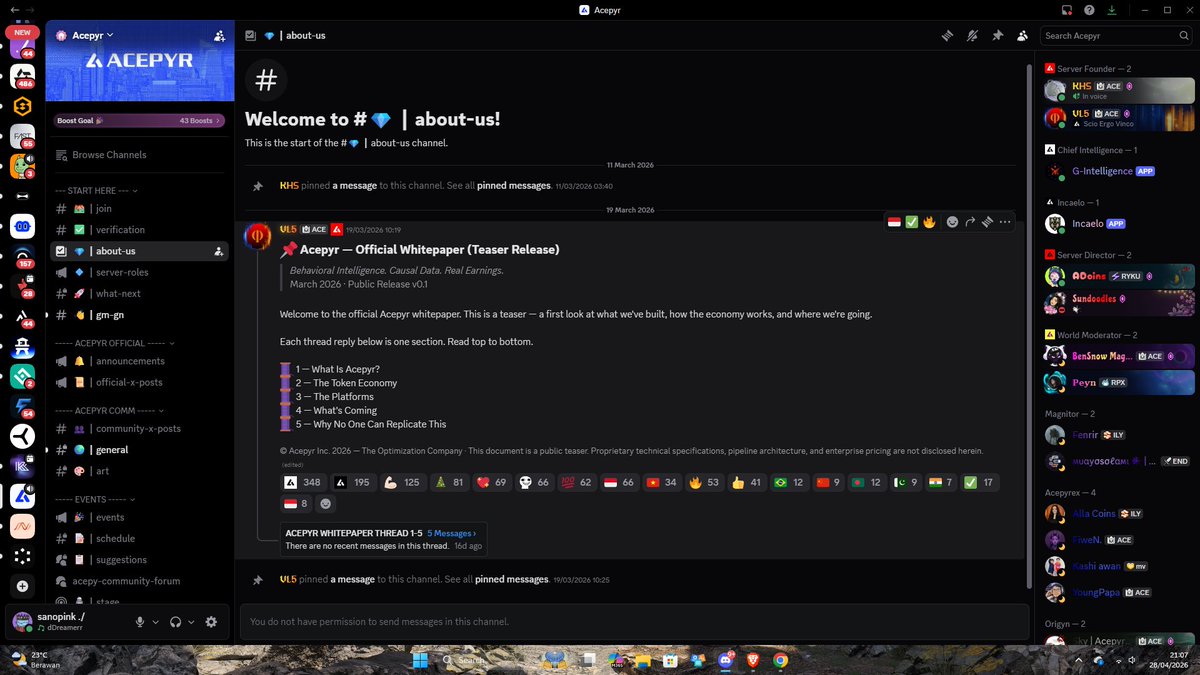Open User Settings gear icon

click(x=211, y=622)
